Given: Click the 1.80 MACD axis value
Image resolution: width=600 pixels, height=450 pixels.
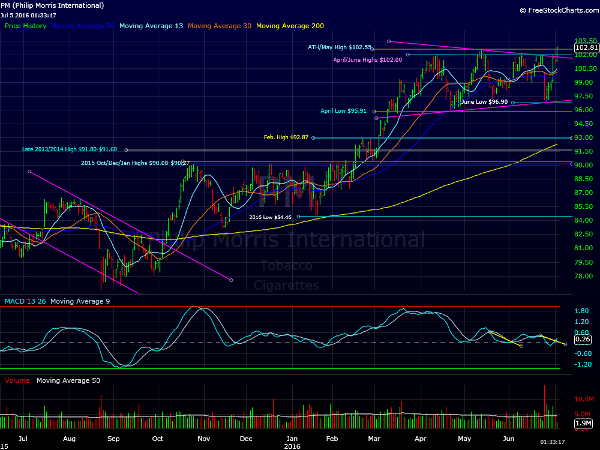Looking at the screenshot, I should pos(582,311).
